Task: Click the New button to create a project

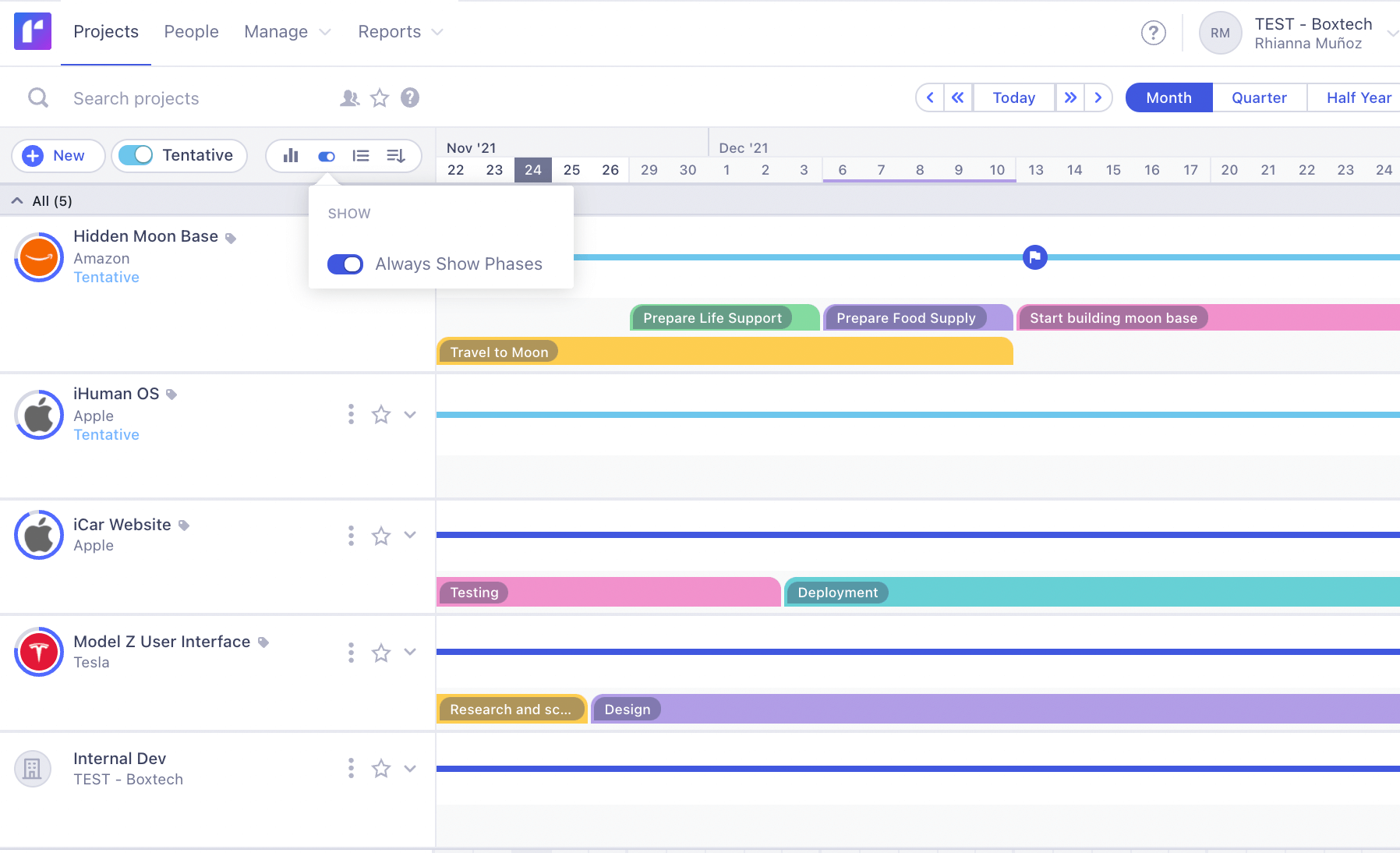Action: pos(58,155)
